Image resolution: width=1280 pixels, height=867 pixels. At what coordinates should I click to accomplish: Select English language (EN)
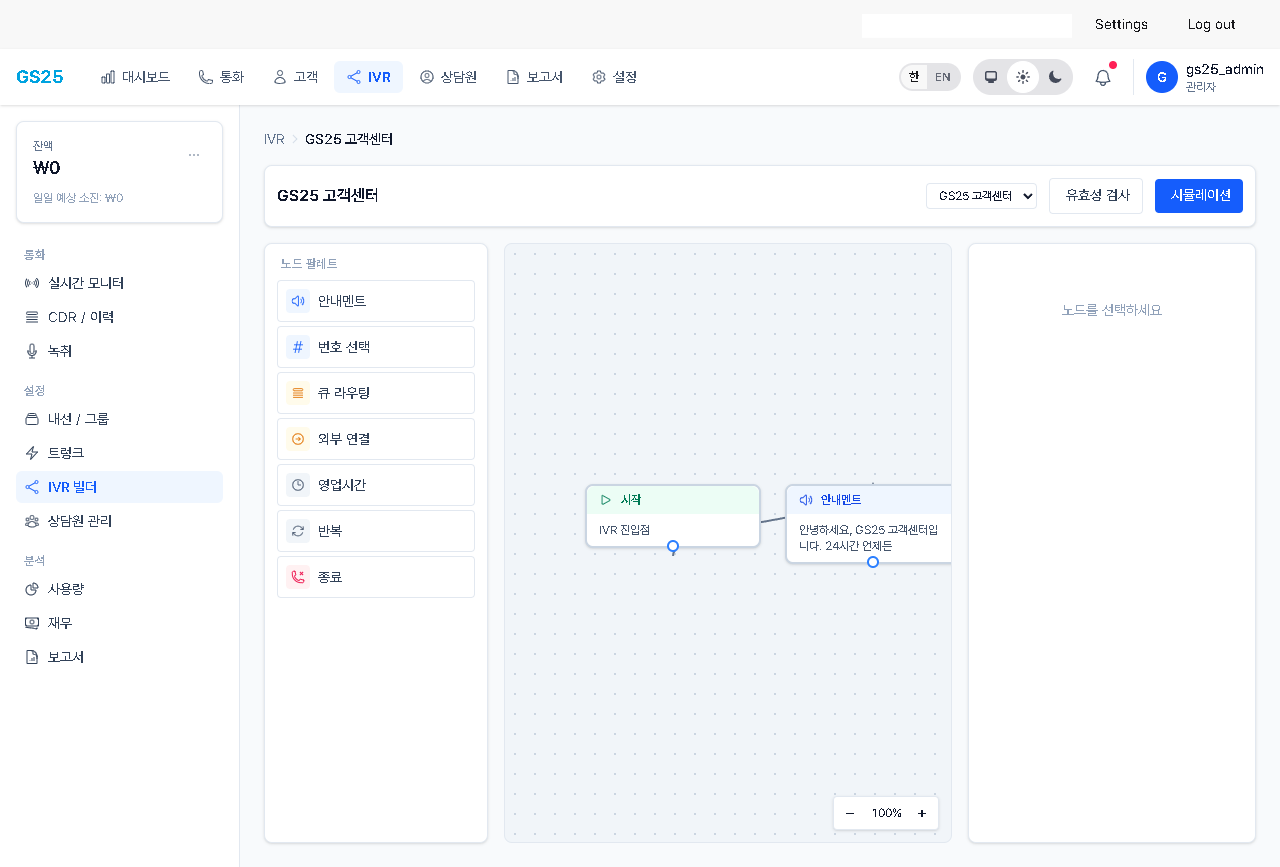tap(943, 77)
